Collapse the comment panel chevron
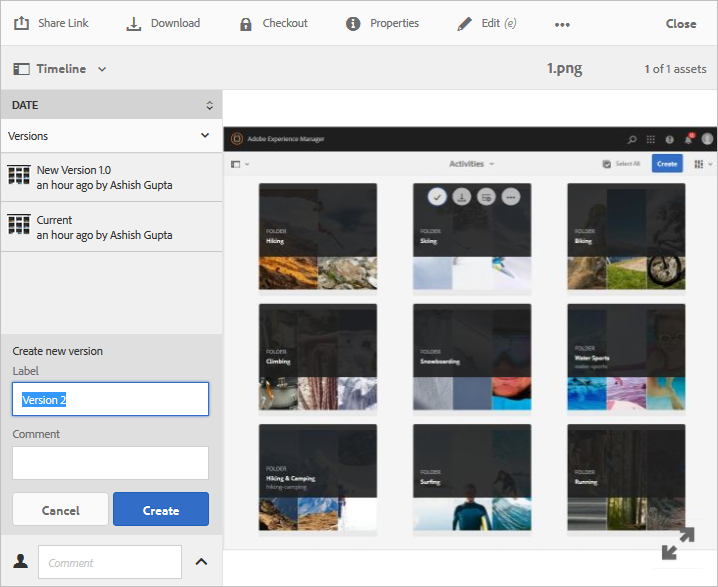This screenshot has width=718, height=587. click(x=201, y=562)
